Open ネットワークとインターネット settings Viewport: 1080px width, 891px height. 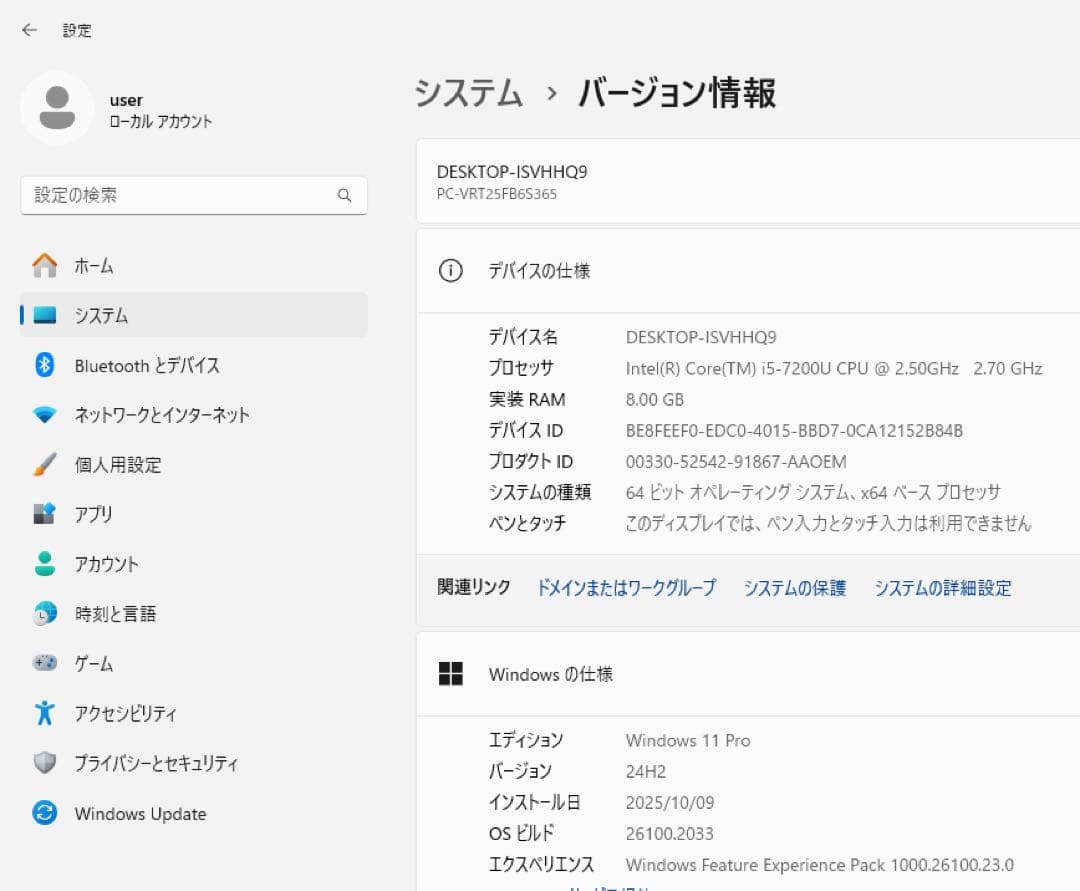point(194,415)
